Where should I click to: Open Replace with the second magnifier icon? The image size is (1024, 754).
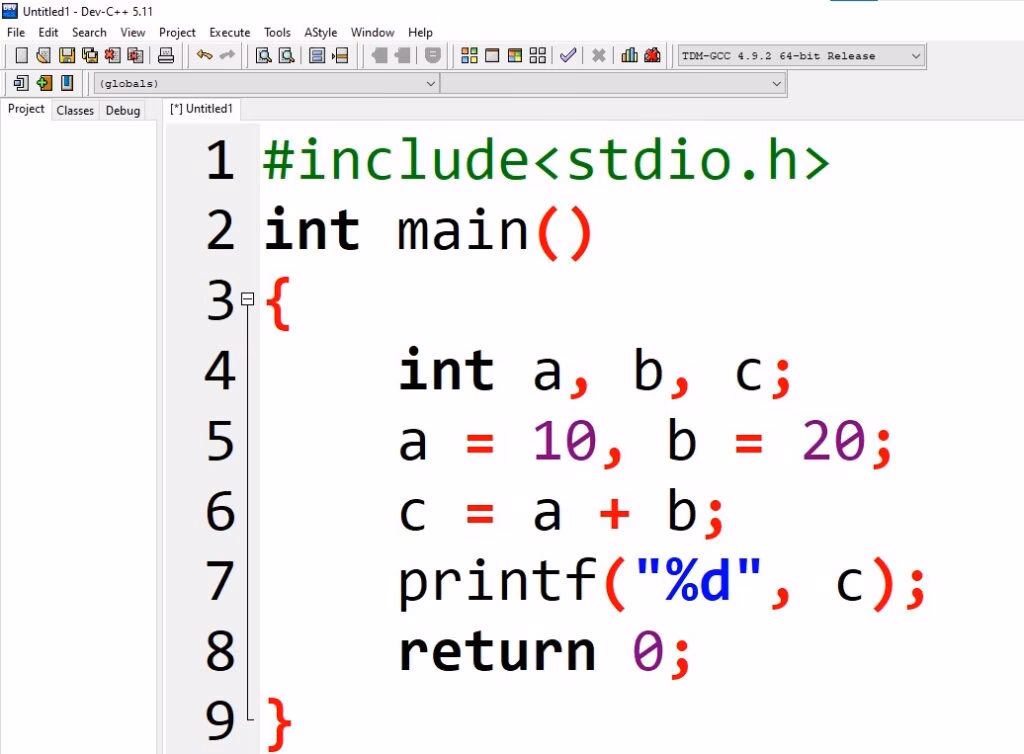[x=287, y=55]
